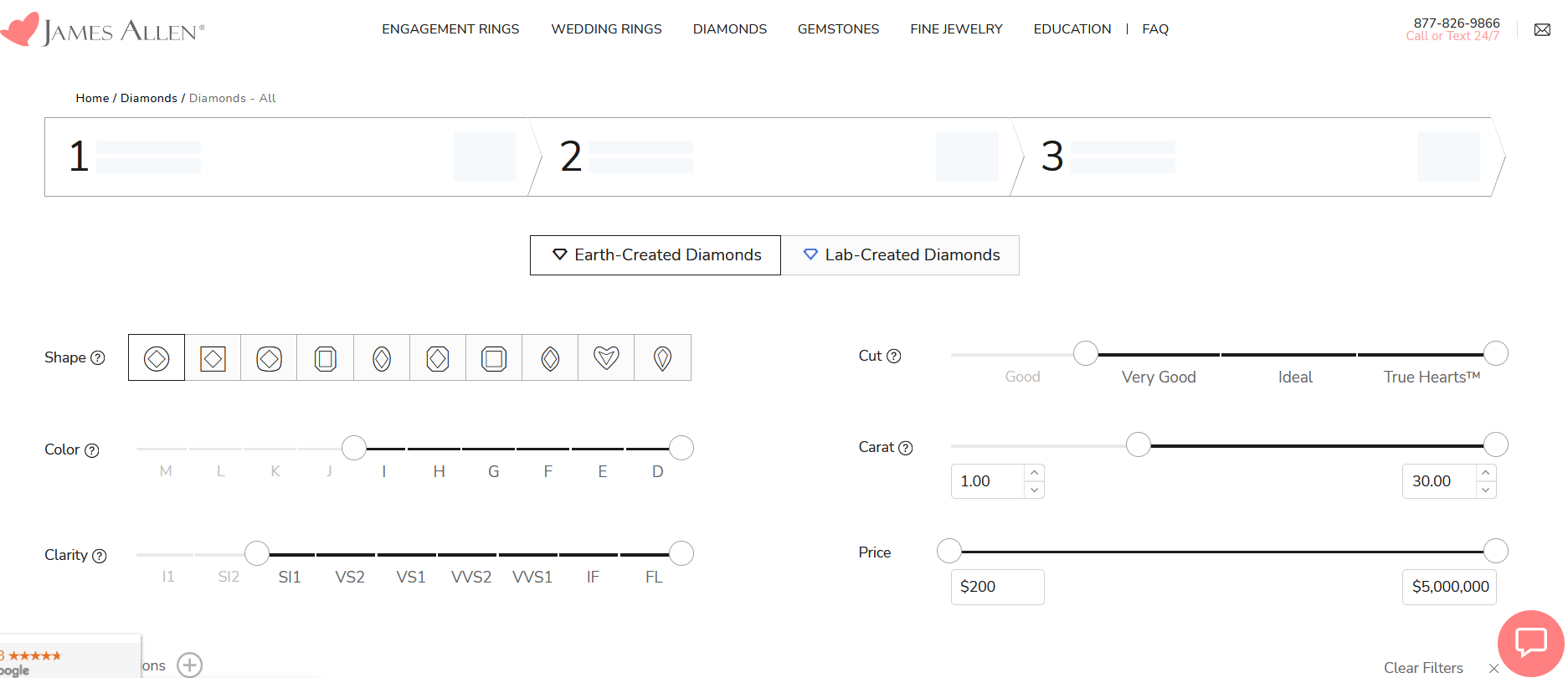
Task: Pick the Emerald shape icon
Action: coord(326,358)
